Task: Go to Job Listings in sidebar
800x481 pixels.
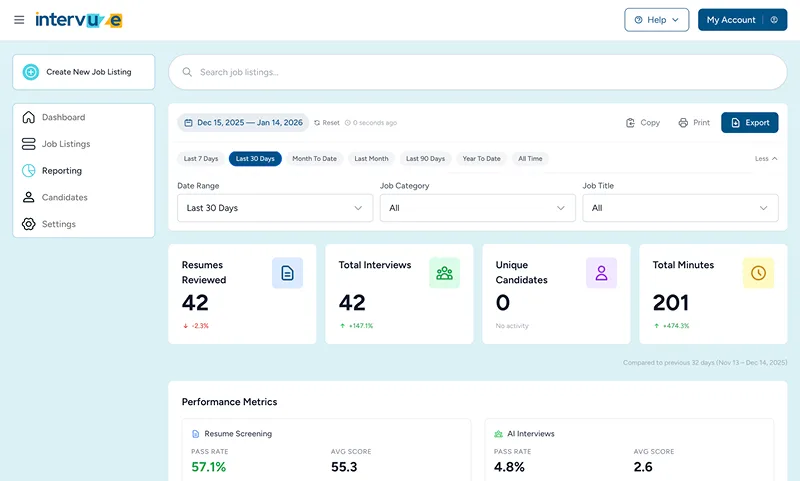Action: click(x=65, y=144)
